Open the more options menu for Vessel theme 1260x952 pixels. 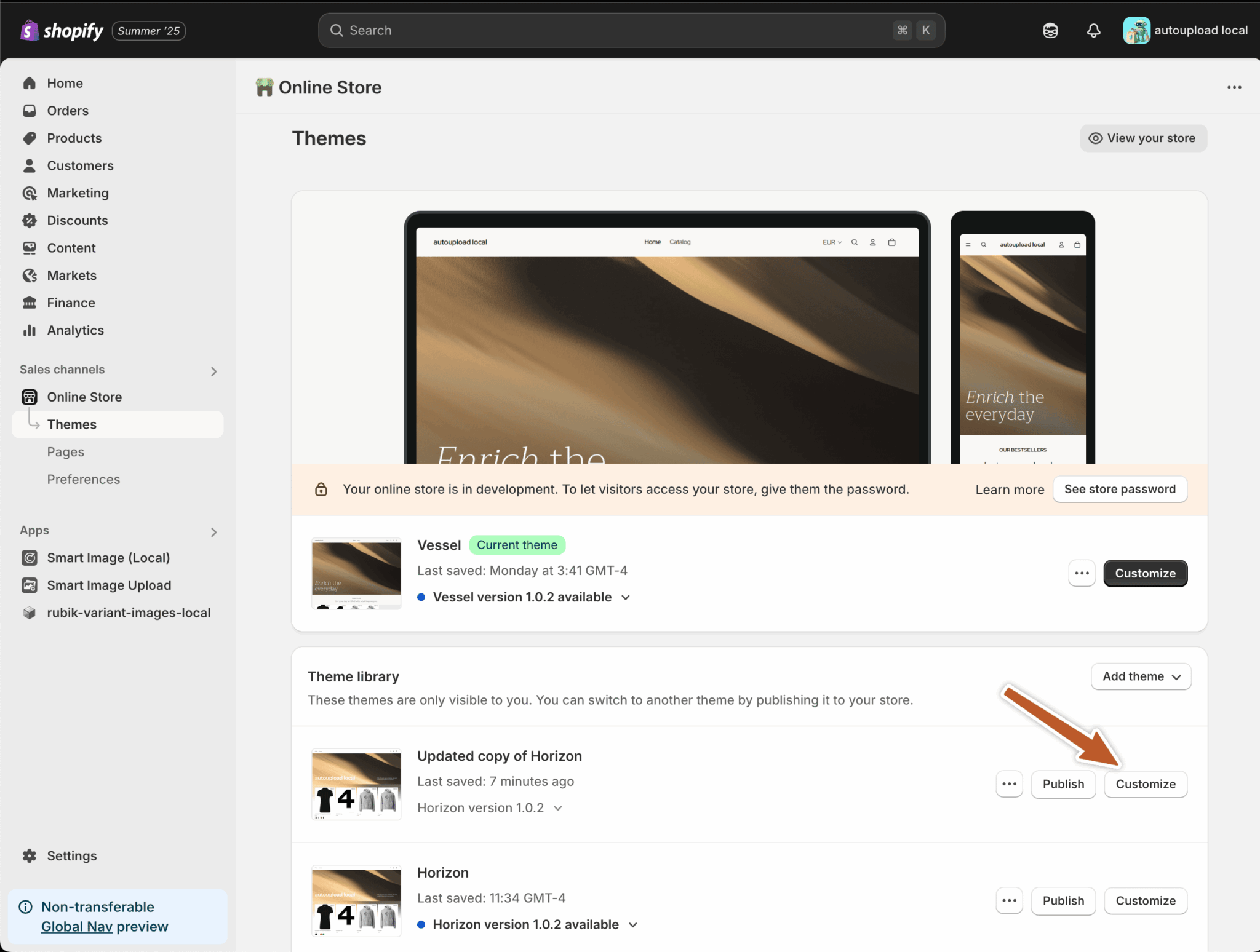(x=1081, y=573)
